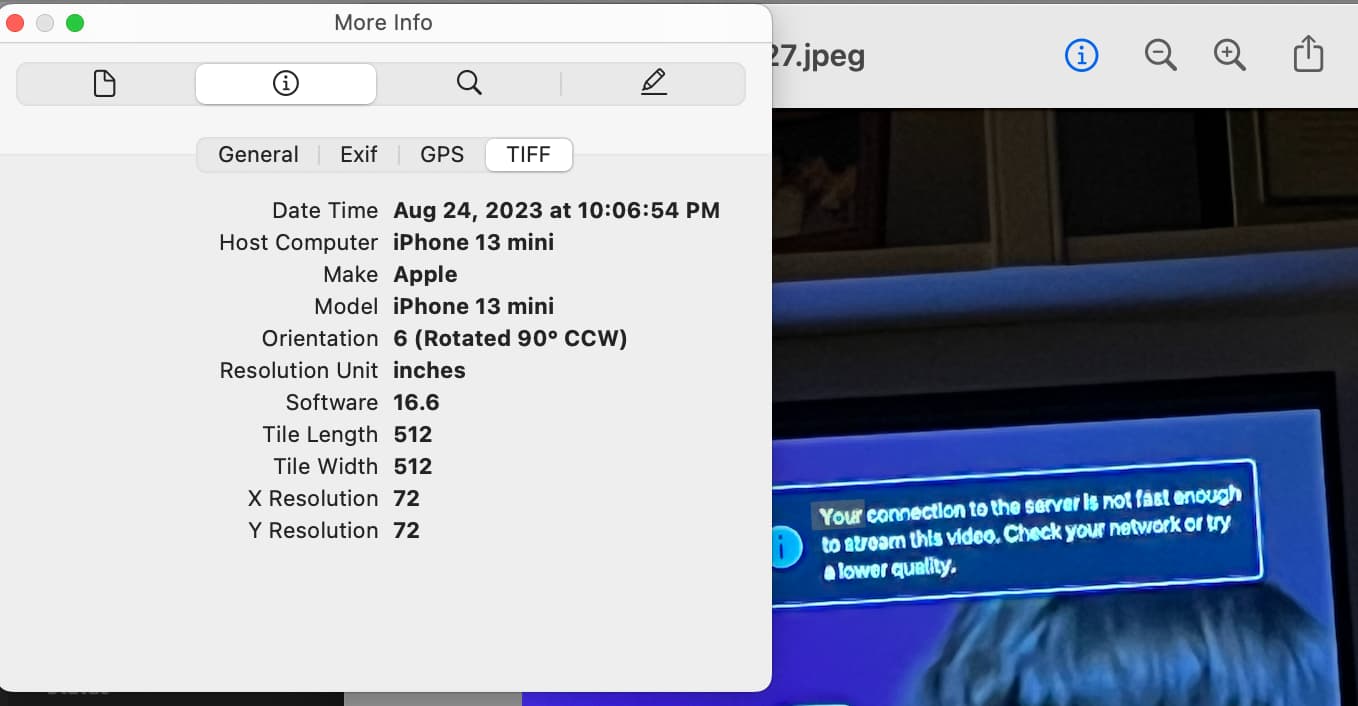Viewport: 1358px width, 706px height.
Task: Click the Tile Length label
Action: click(320, 434)
